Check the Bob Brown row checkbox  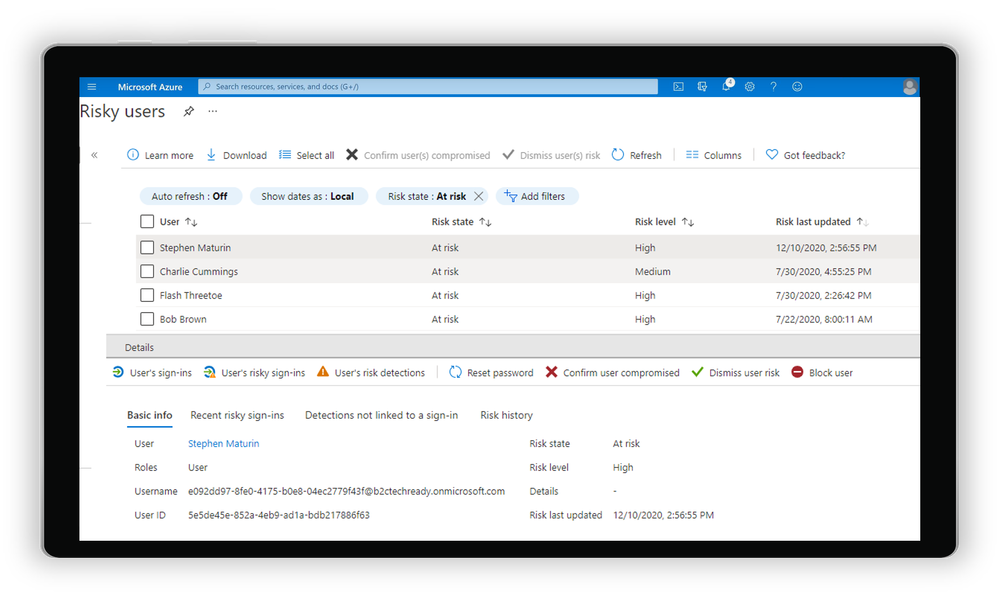[x=147, y=319]
